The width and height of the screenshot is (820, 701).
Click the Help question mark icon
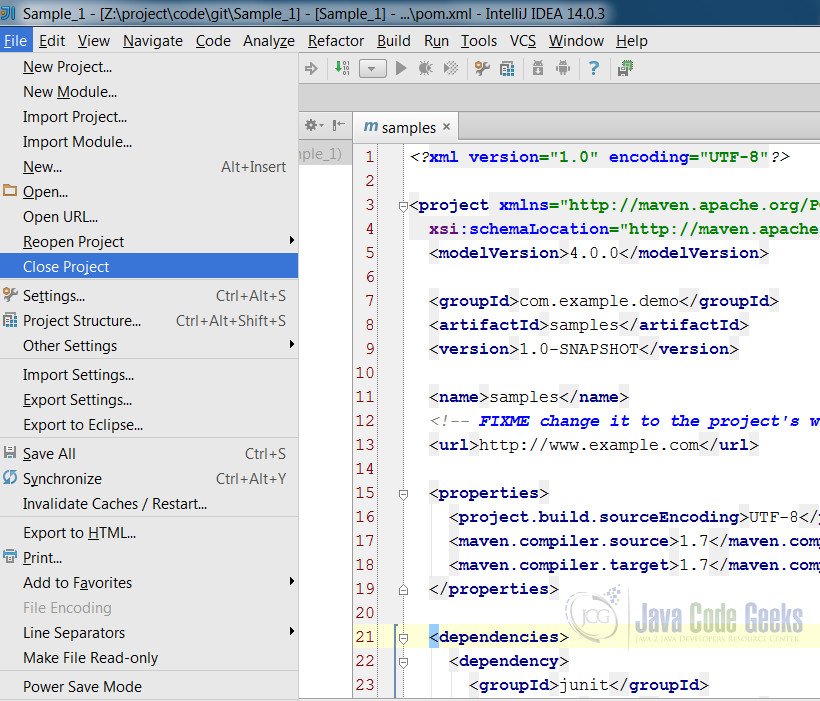(x=594, y=69)
